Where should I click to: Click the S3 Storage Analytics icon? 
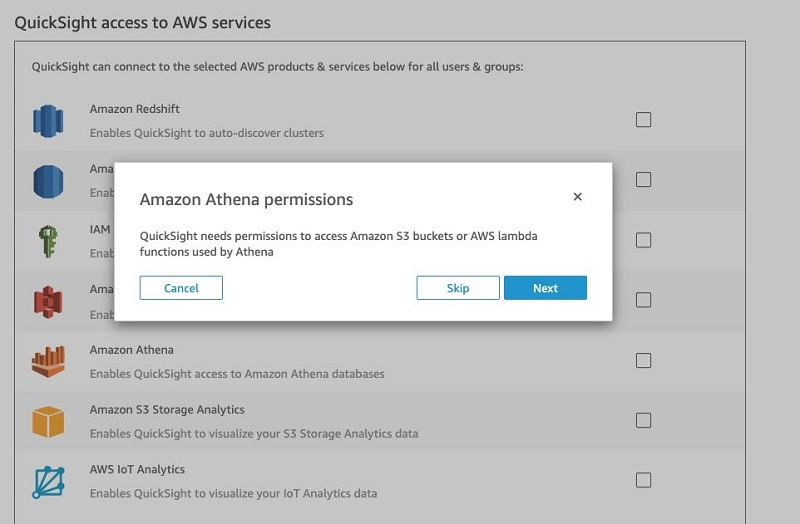48,421
